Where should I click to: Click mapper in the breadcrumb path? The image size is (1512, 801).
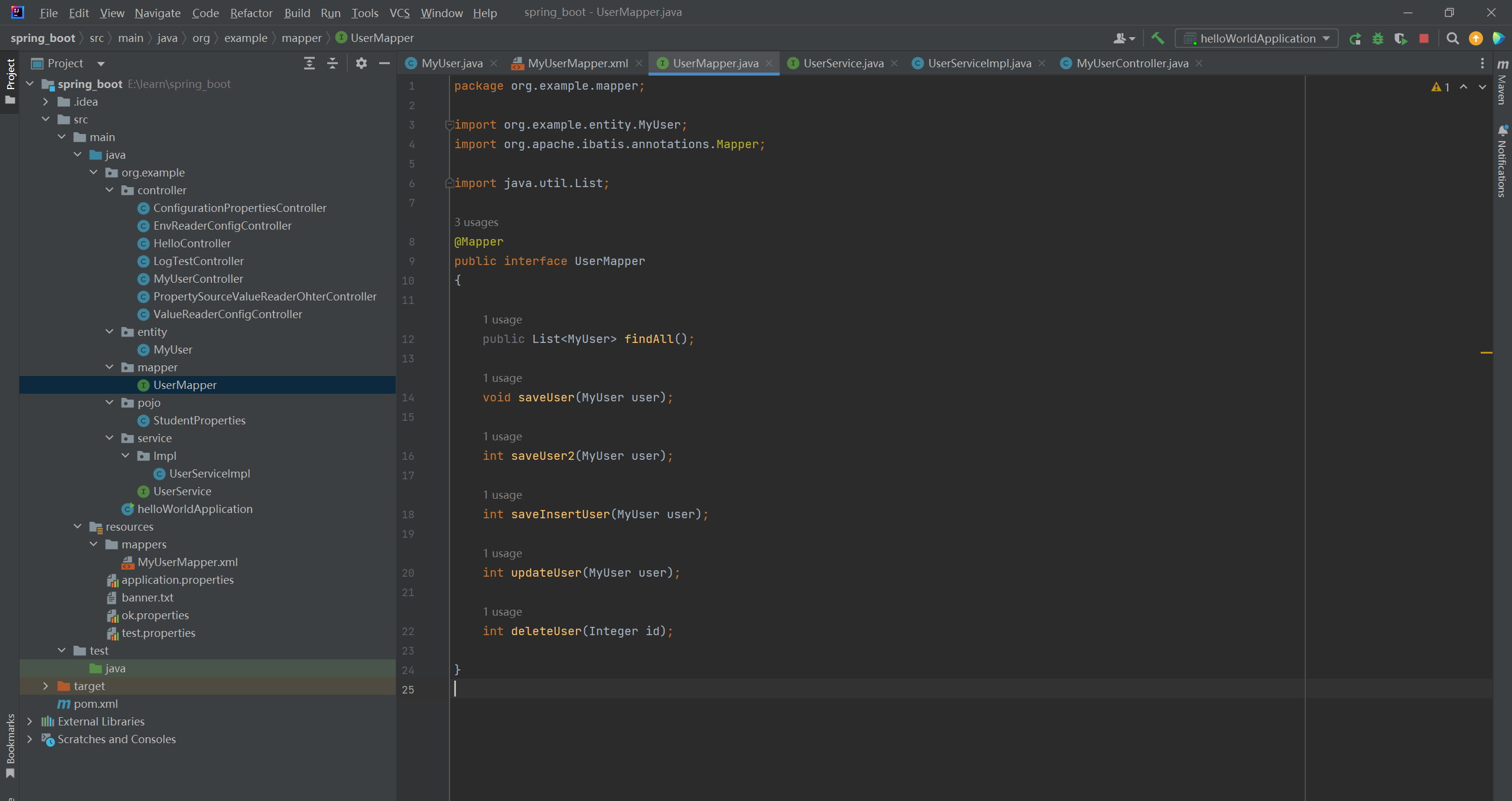301,38
